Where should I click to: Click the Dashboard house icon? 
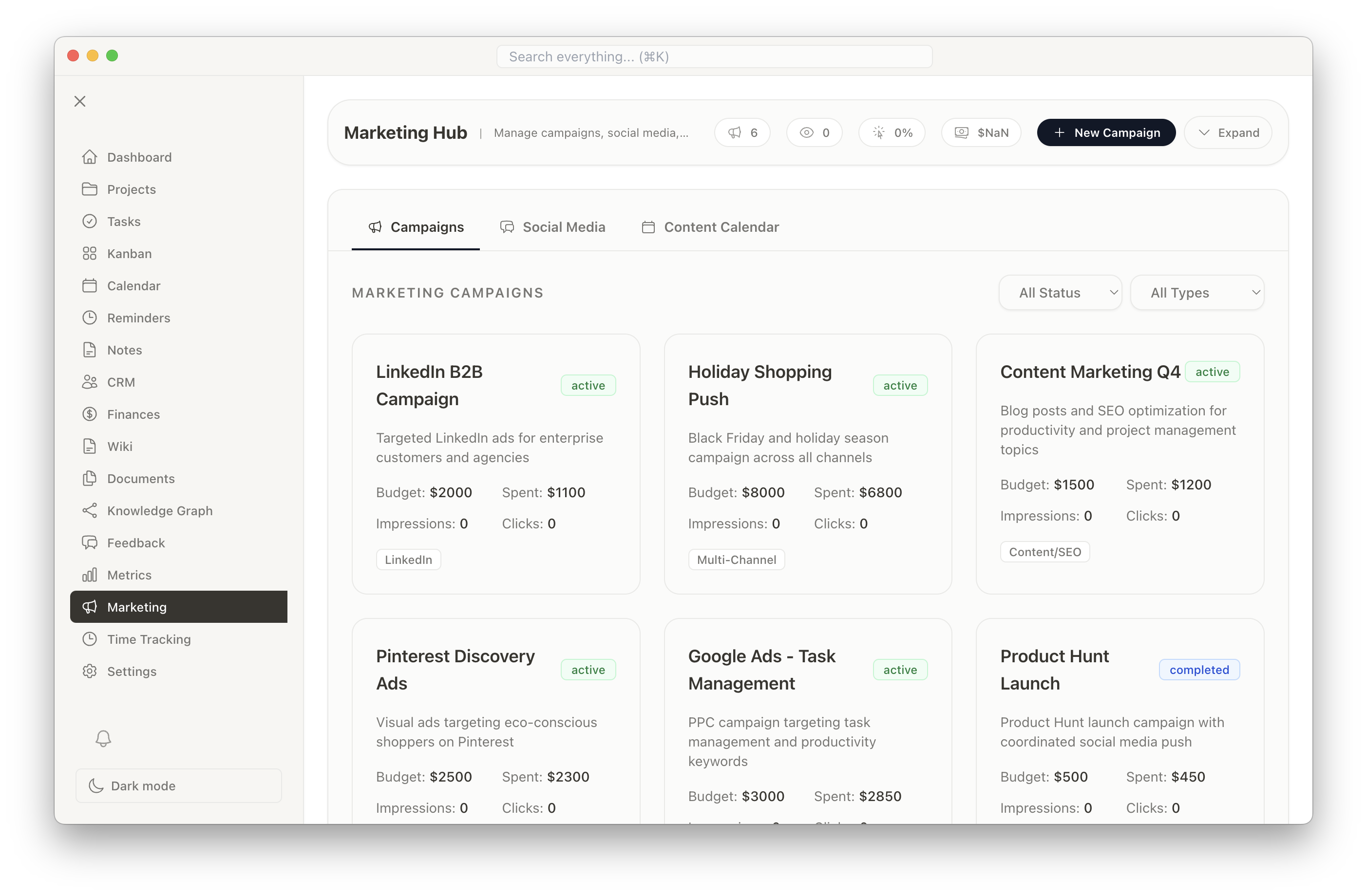(x=90, y=157)
